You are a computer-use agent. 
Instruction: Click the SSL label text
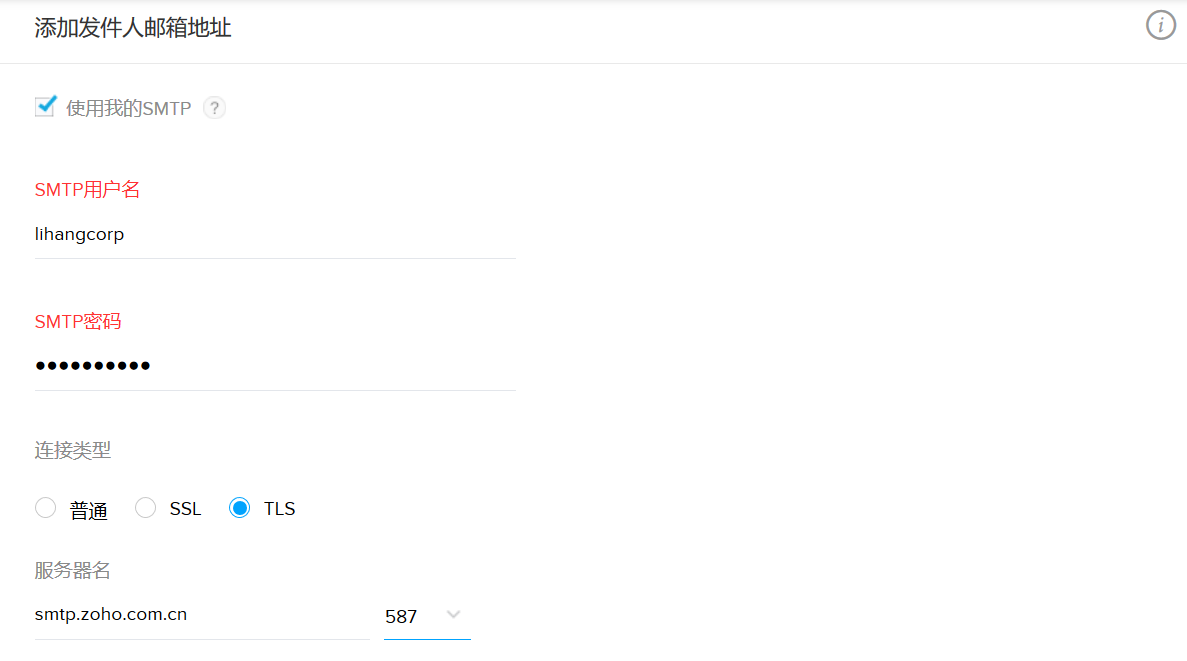click(x=185, y=509)
